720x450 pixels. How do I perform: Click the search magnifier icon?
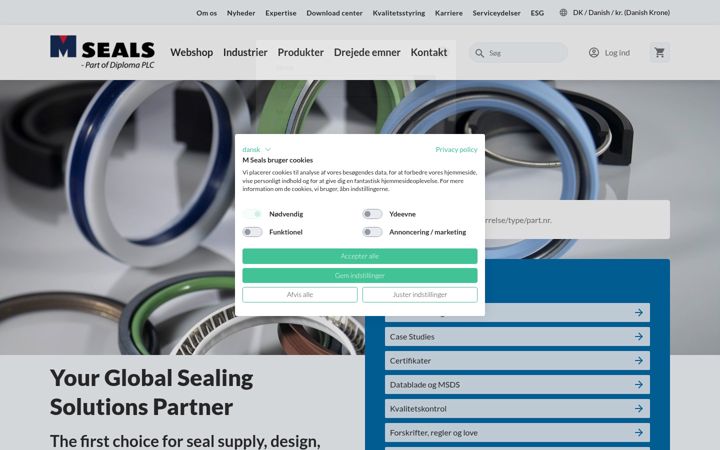pos(479,53)
